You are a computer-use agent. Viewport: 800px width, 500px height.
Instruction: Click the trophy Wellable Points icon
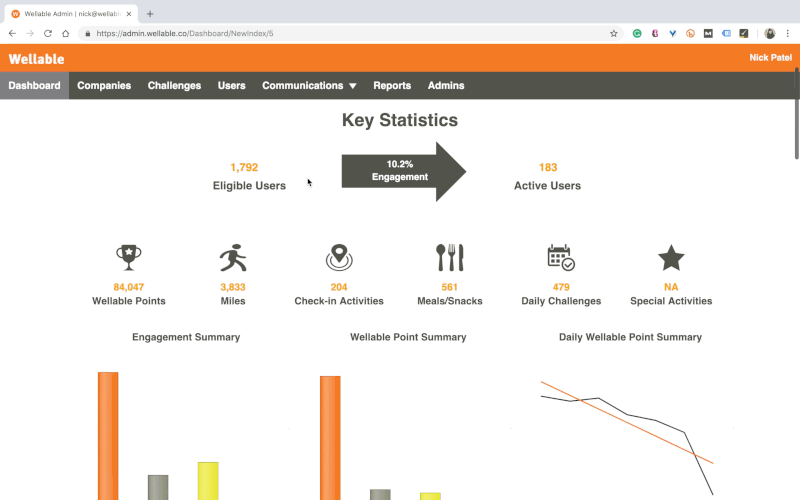click(129, 258)
